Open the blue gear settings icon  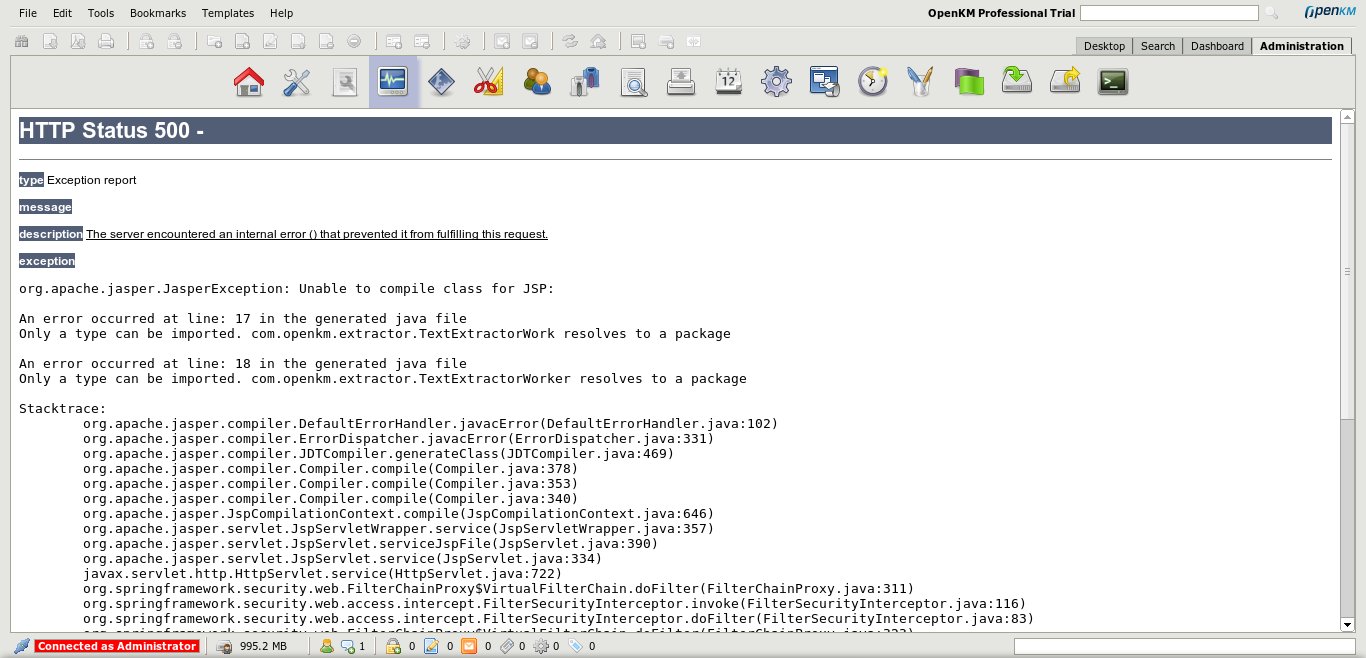pyautogui.click(x=777, y=82)
